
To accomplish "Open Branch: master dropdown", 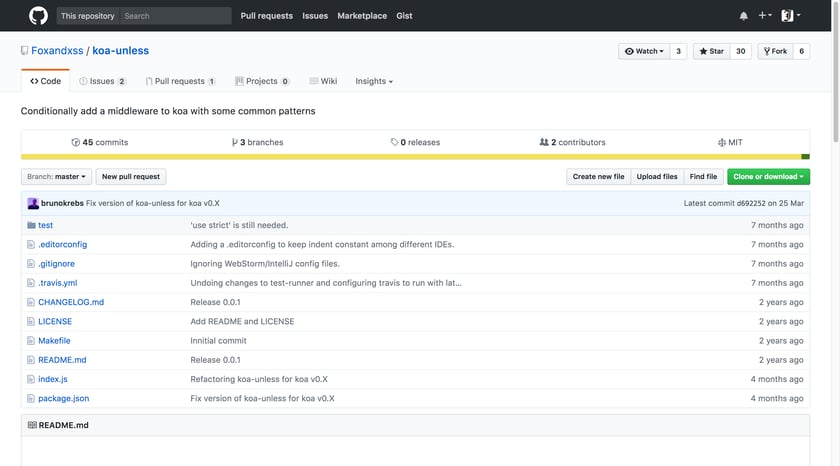I will (56, 177).
